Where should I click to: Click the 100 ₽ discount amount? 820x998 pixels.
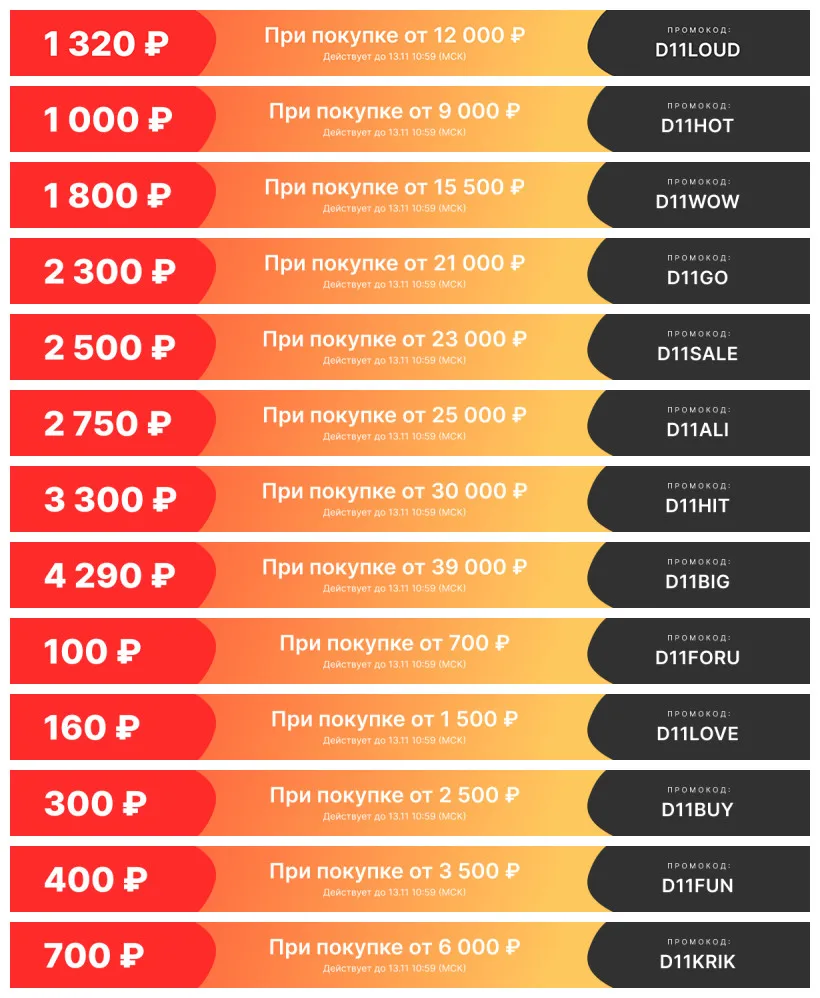click(x=92, y=652)
